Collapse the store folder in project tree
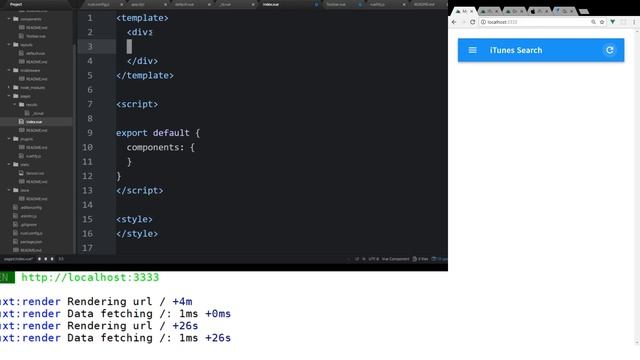The height and width of the screenshot is (360, 640). pyautogui.click(x=9, y=190)
